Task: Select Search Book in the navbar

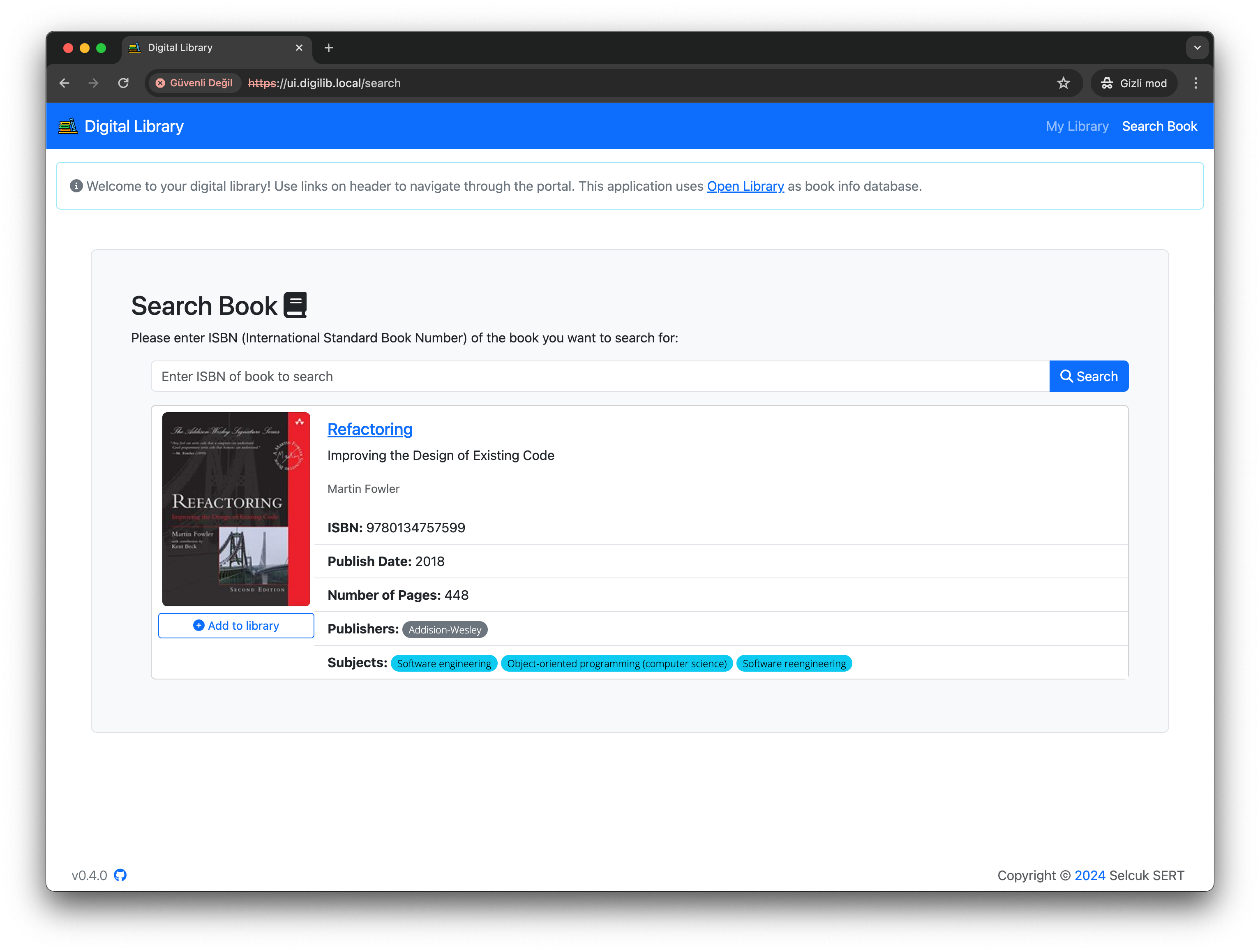Action: [x=1159, y=127]
